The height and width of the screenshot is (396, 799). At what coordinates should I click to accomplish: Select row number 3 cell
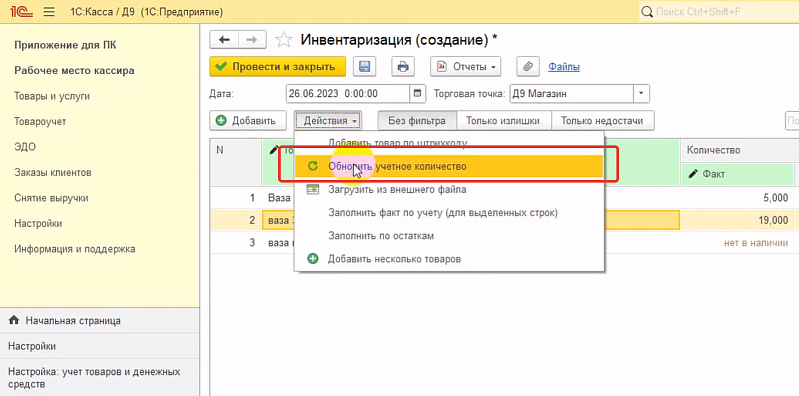236,243
